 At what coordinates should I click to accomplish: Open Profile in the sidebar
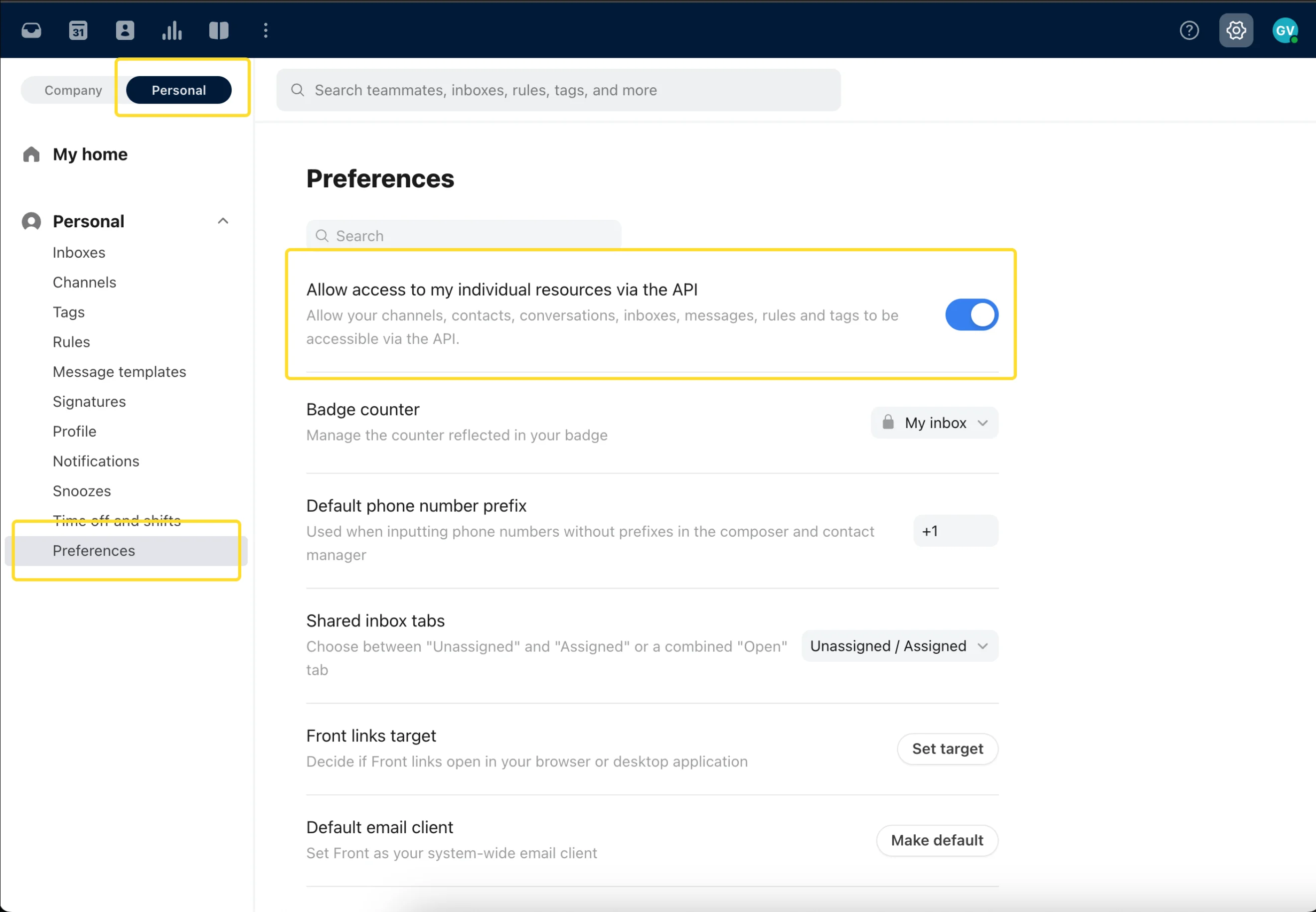[x=74, y=431]
